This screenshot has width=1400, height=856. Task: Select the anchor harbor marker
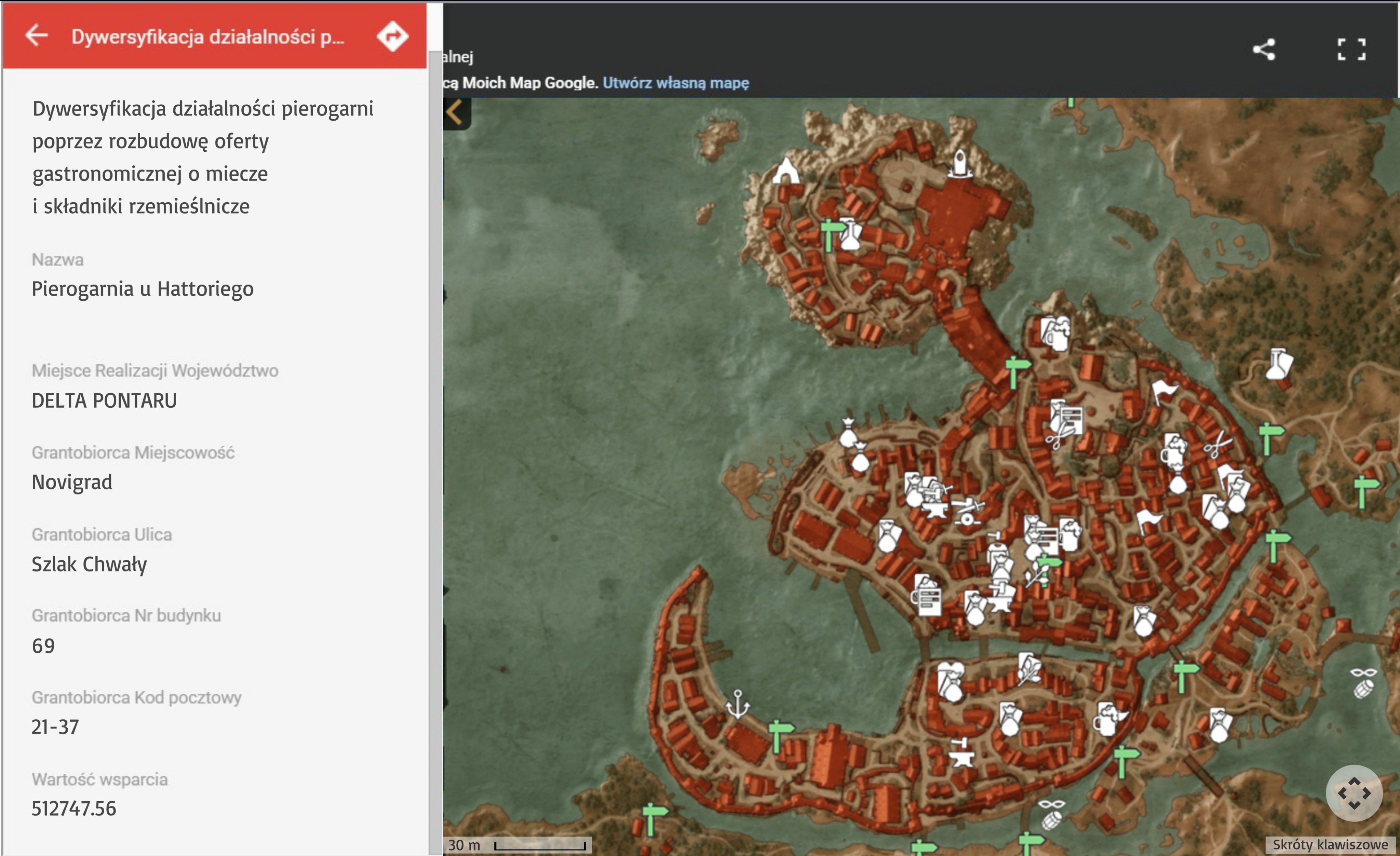click(x=738, y=704)
